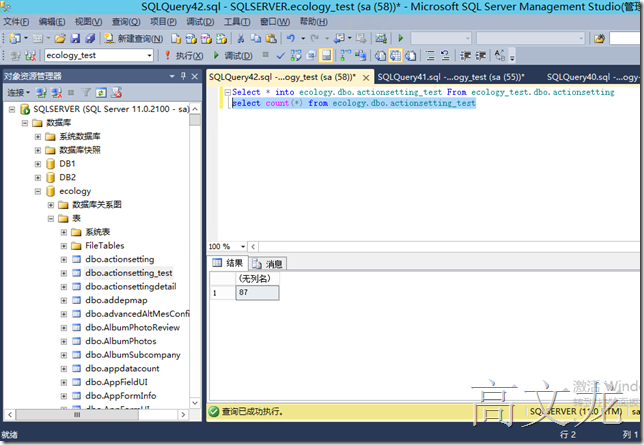Click the result cell with value 87

click(x=257, y=293)
